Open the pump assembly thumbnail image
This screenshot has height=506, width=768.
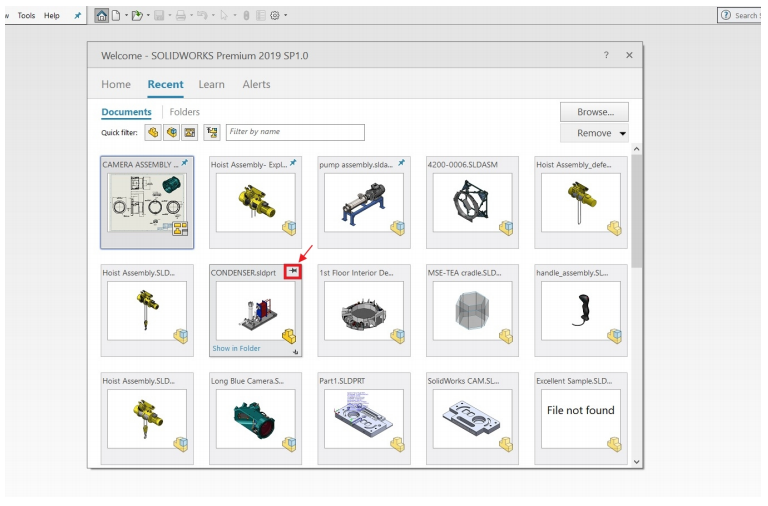364,202
